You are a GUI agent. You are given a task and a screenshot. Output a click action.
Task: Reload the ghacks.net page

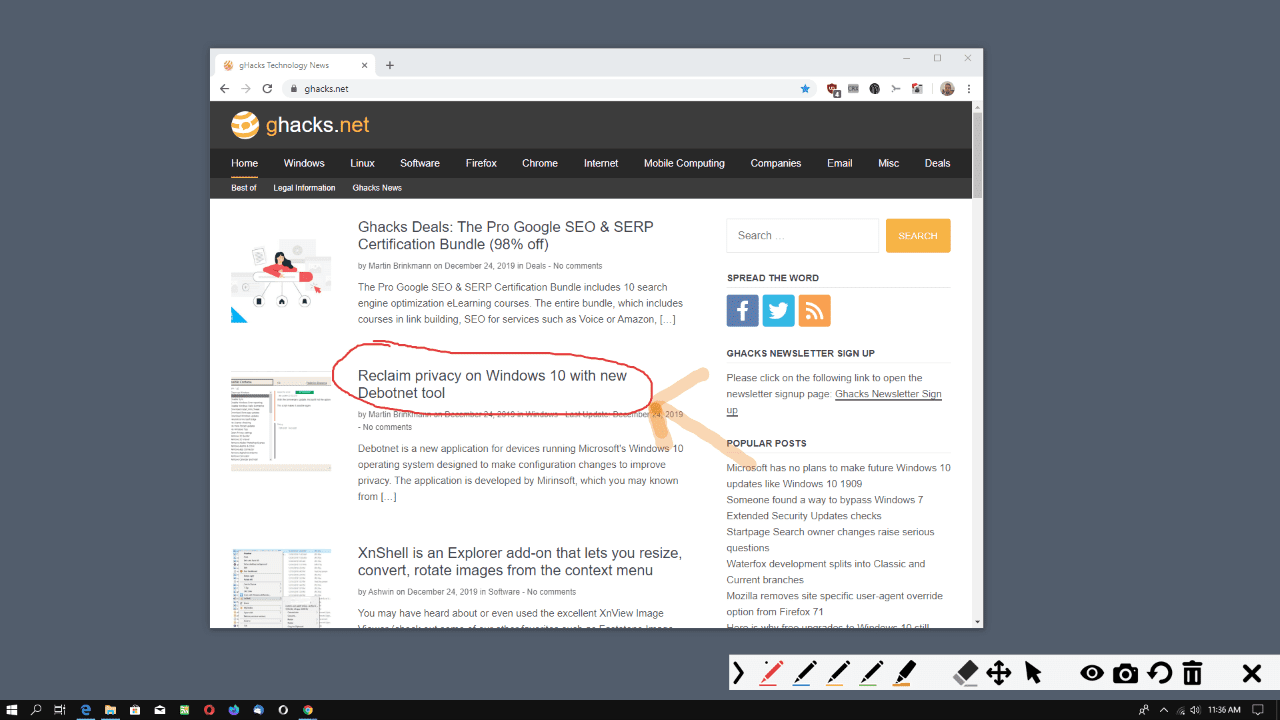(267, 89)
